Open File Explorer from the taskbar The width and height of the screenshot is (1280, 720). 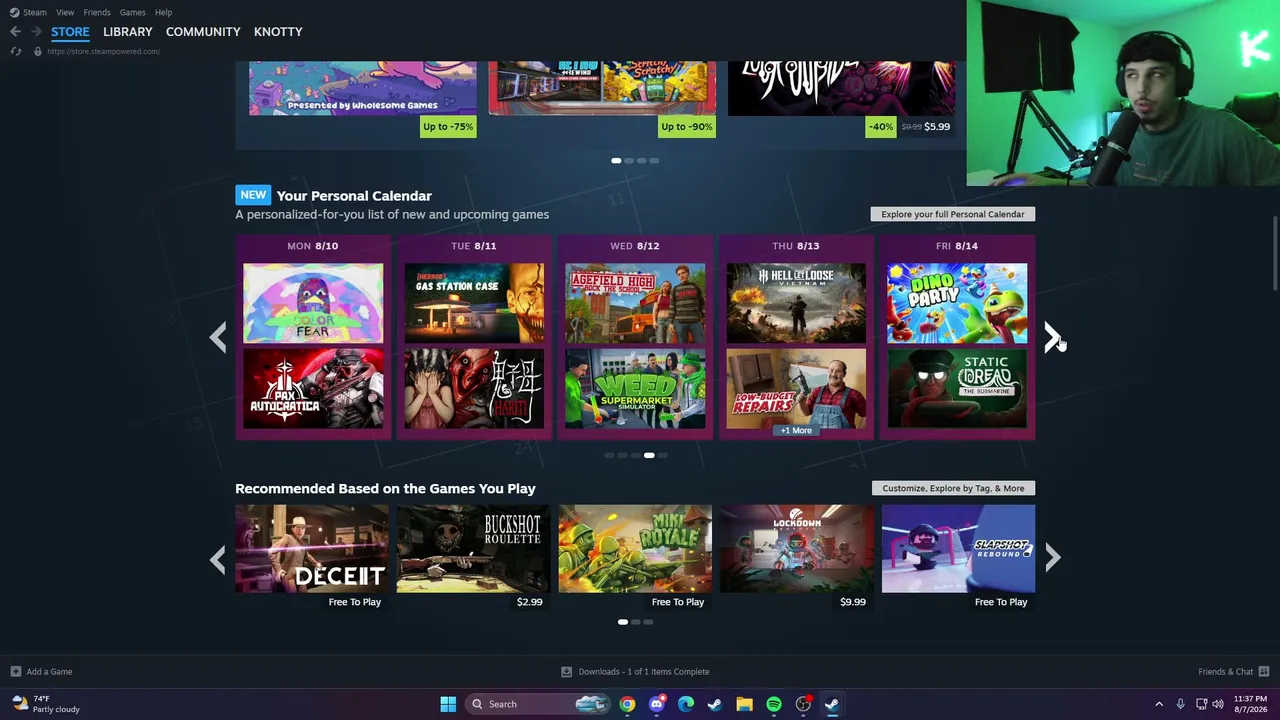(x=744, y=704)
